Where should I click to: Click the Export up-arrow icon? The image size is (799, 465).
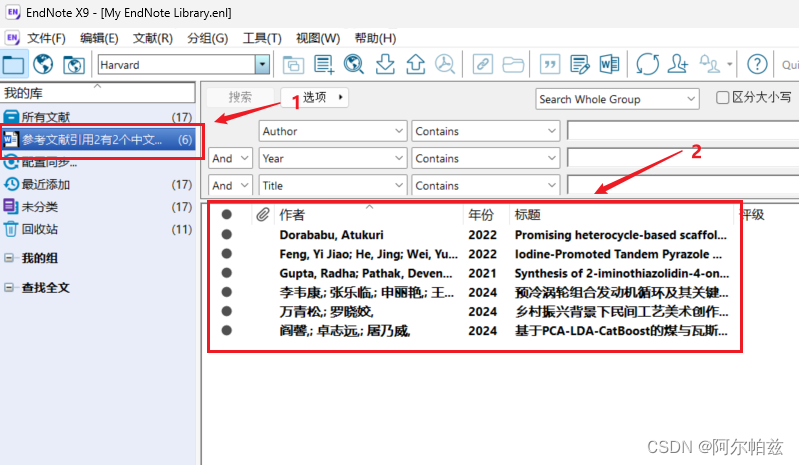click(x=415, y=65)
